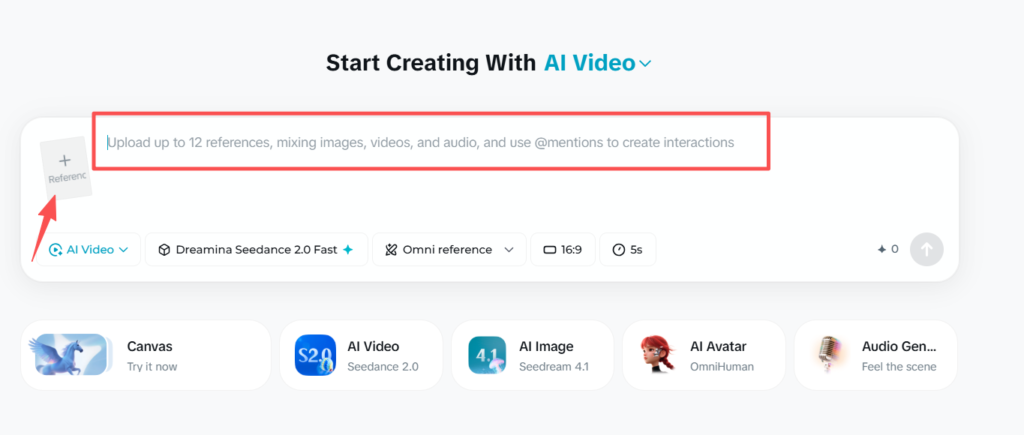Select the Seedance 2.0 label under AI Video
The height and width of the screenshot is (435, 1024).
(383, 366)
